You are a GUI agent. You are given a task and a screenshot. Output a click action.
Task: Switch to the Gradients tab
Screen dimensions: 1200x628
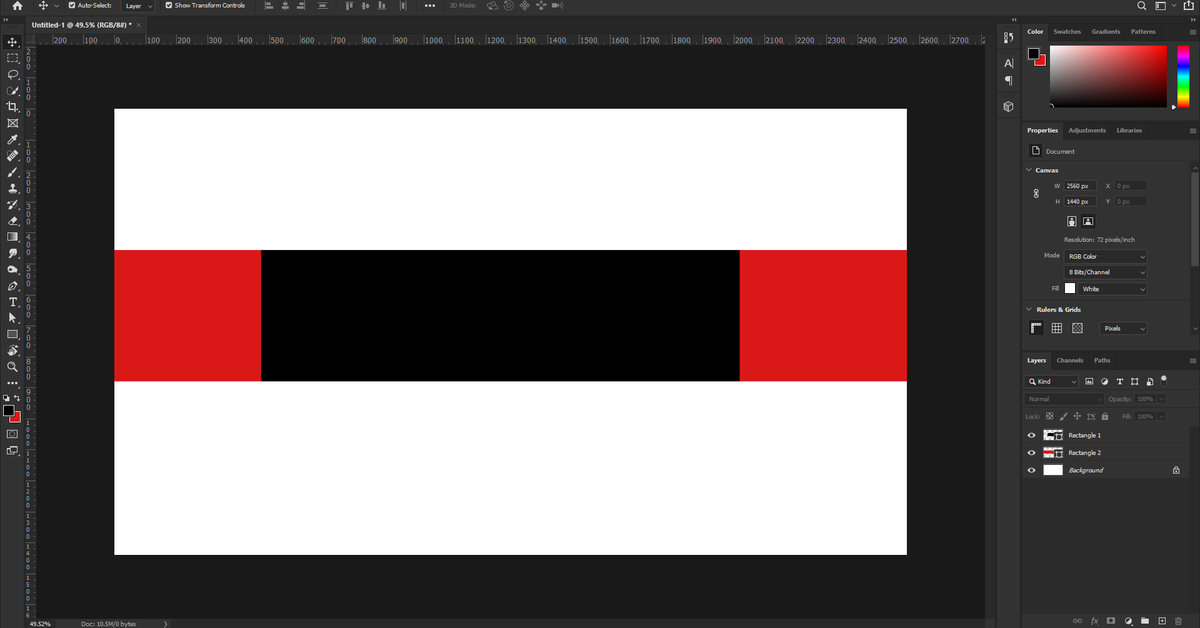tap(1106, 32)
